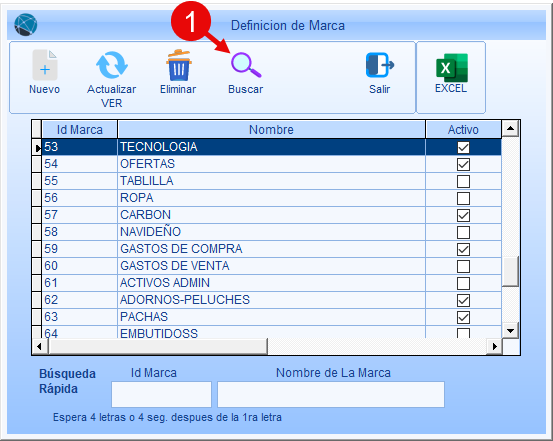Click the vertical scrollbar up arrow

510,128
